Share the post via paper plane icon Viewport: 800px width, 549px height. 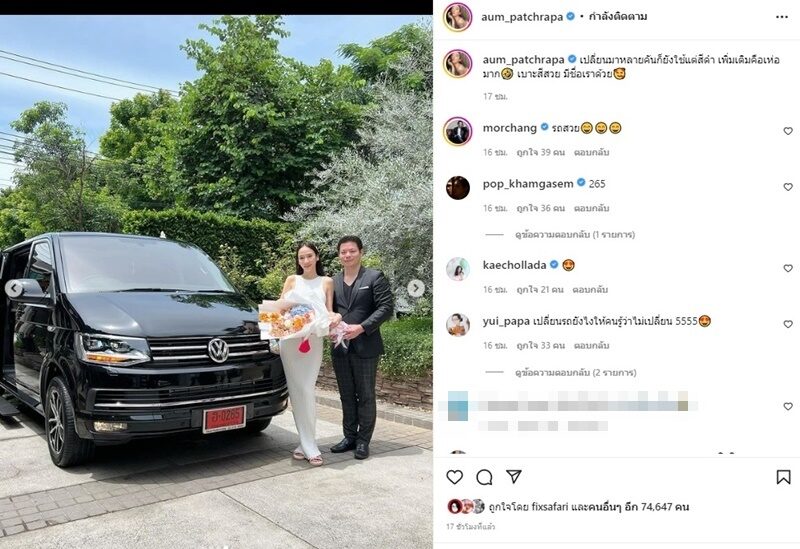[x=514, y=477]
